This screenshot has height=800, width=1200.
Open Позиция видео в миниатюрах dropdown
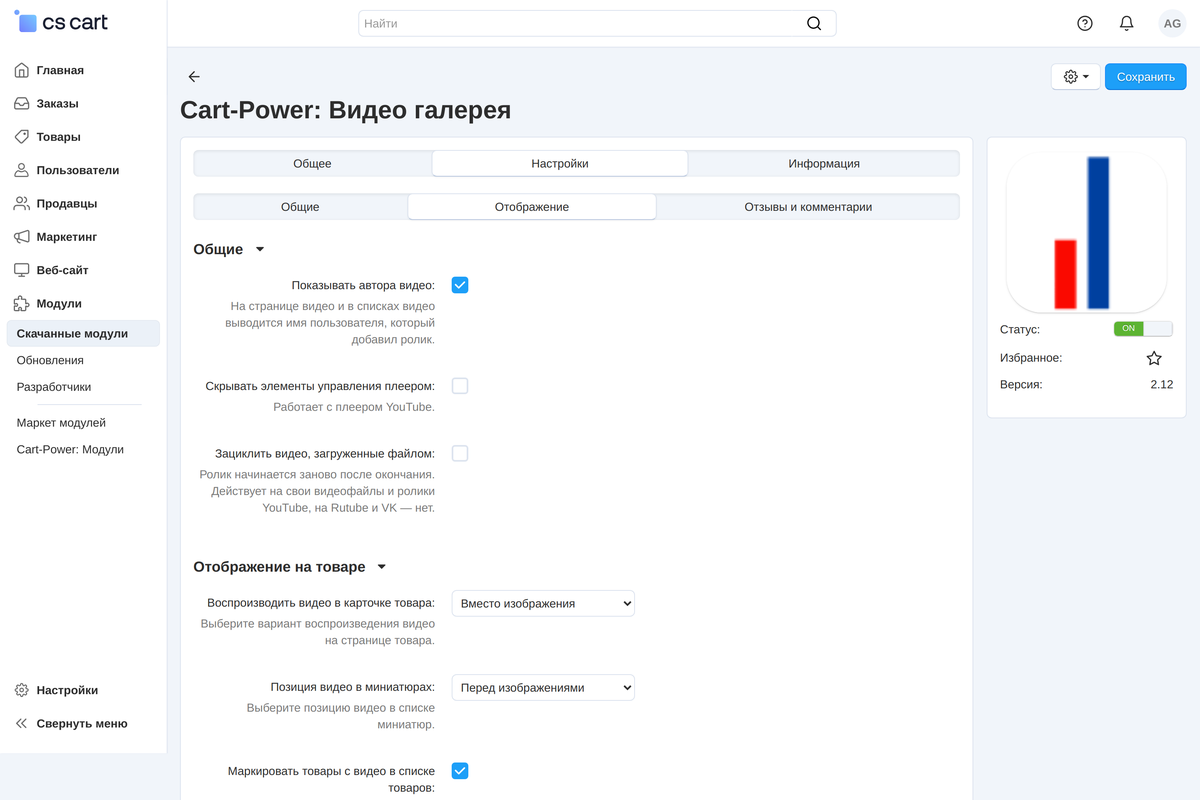[543, 688]
